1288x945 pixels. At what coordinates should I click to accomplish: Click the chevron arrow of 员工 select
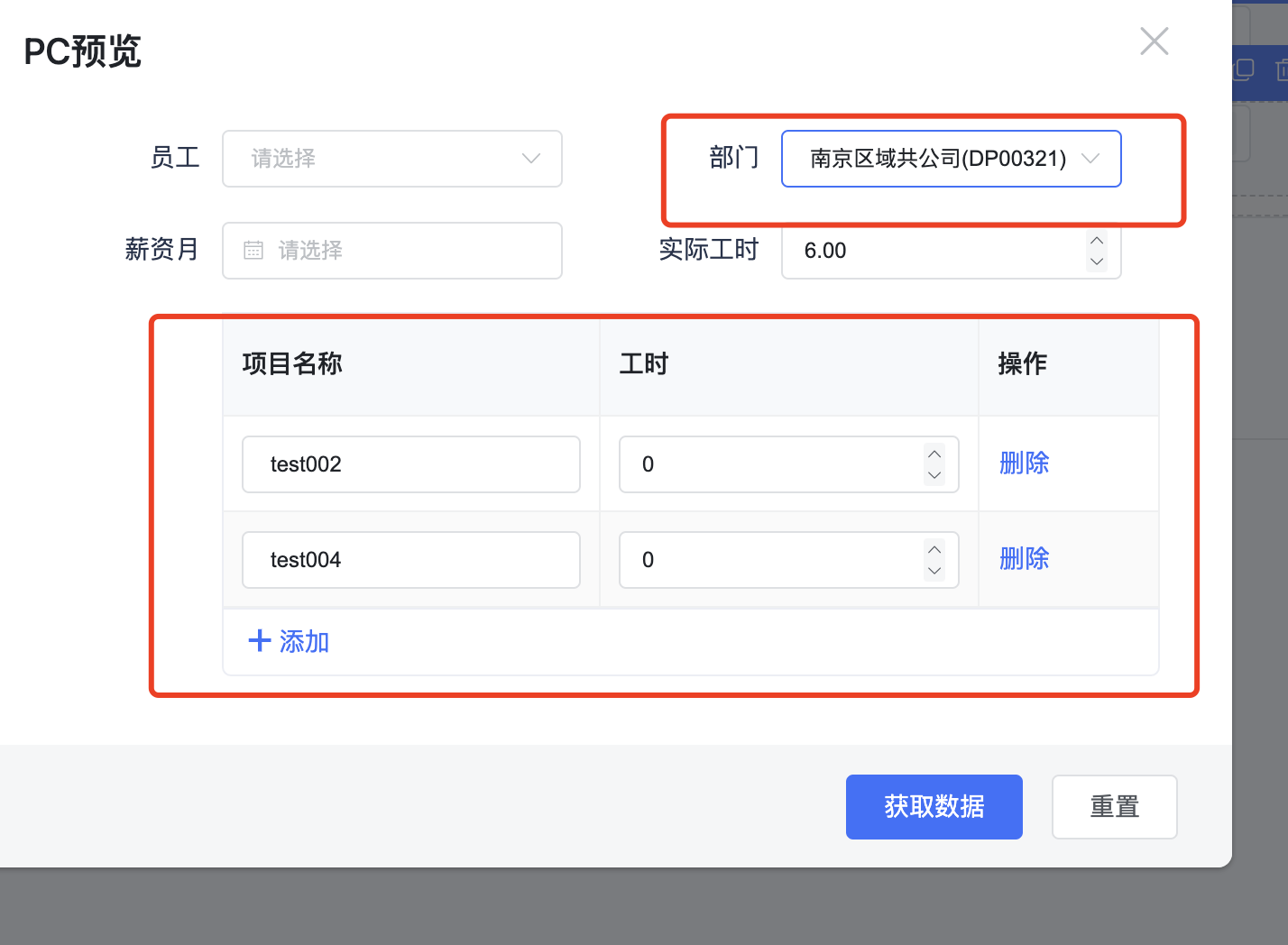531,159
